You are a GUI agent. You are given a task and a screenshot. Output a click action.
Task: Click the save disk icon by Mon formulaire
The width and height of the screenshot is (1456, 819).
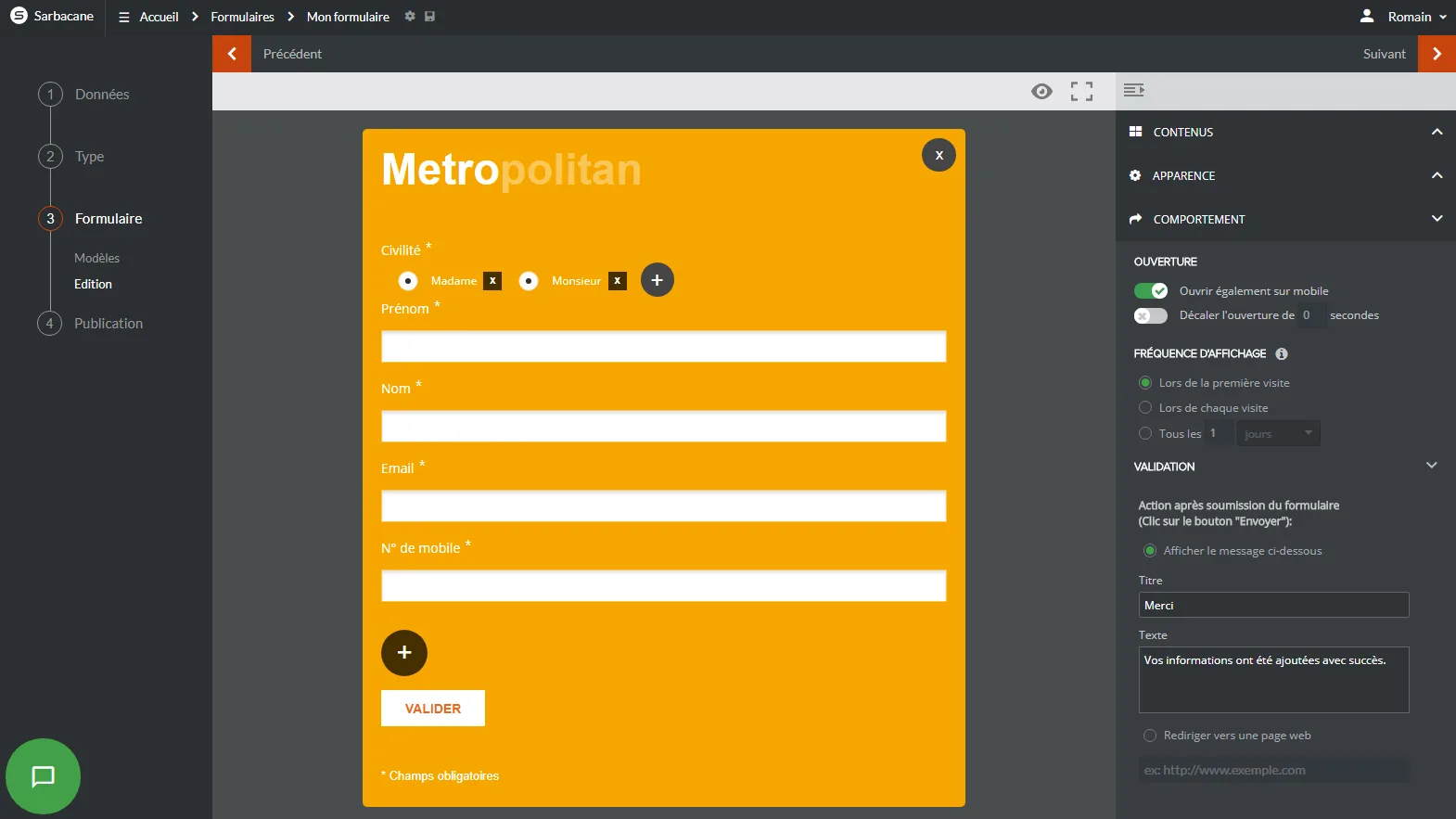429,17
